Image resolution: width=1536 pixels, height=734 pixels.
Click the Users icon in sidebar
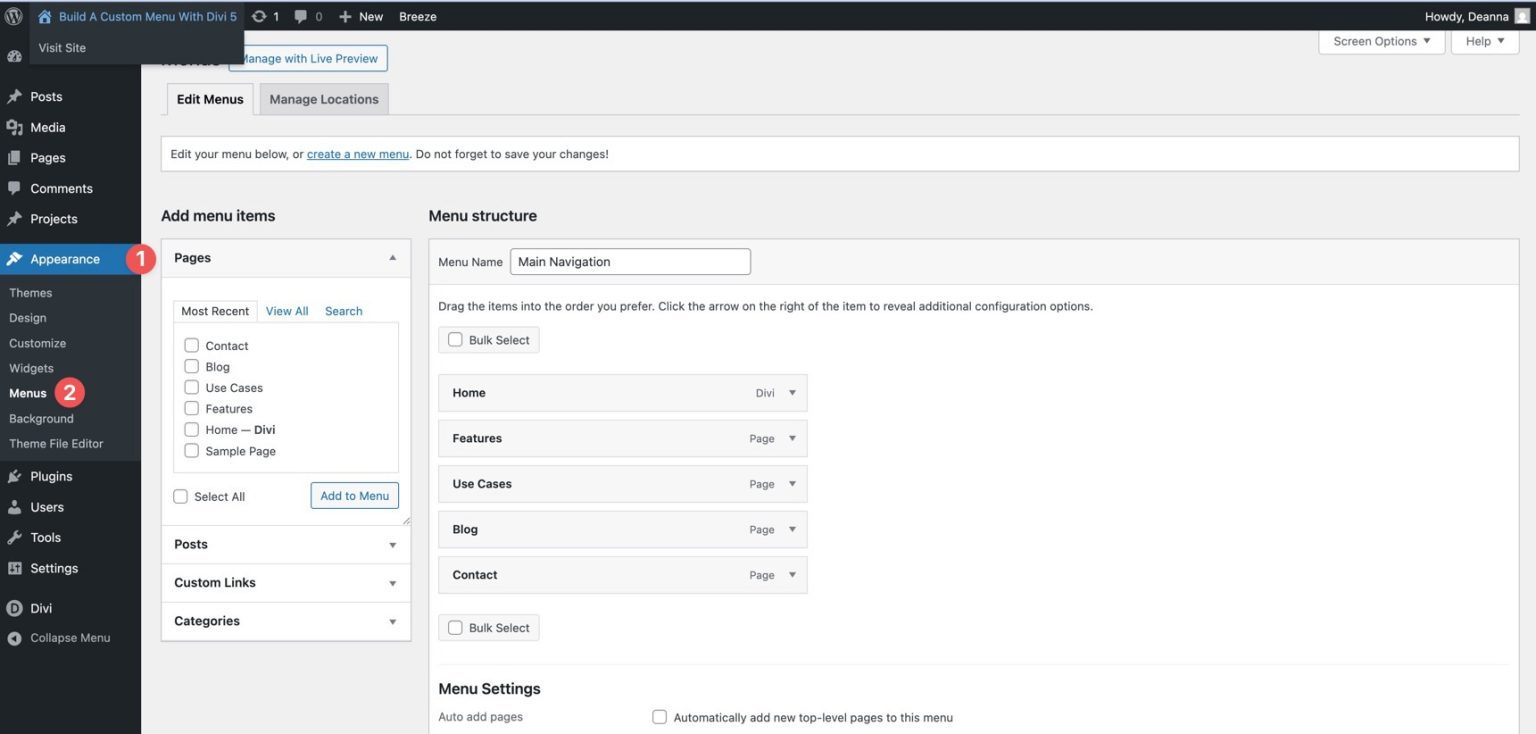pos(15,507)
